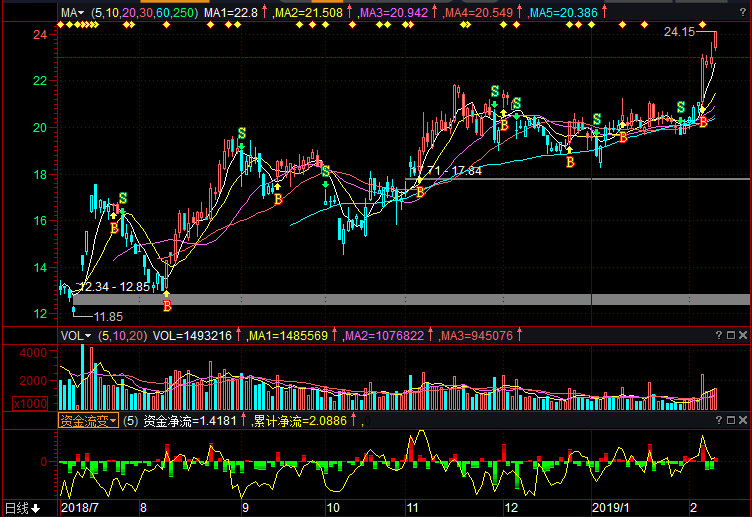Expand the 资金流变 indicator dropdown
Screen dimensions: 752x517
pyautogui.click(x=88, y=421)
